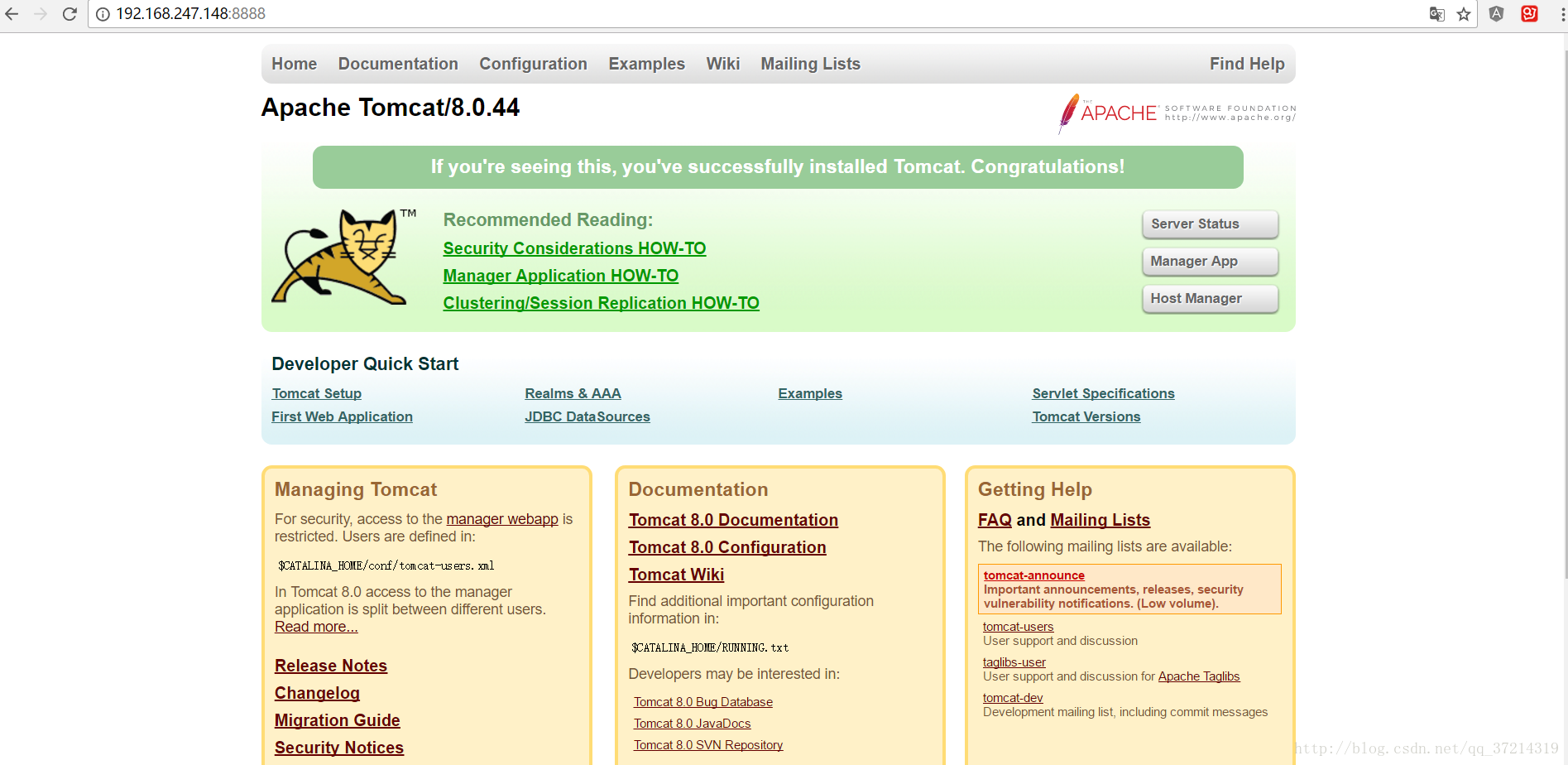Open the Changelog link
1568x765 pixels.
pos(317,693)
